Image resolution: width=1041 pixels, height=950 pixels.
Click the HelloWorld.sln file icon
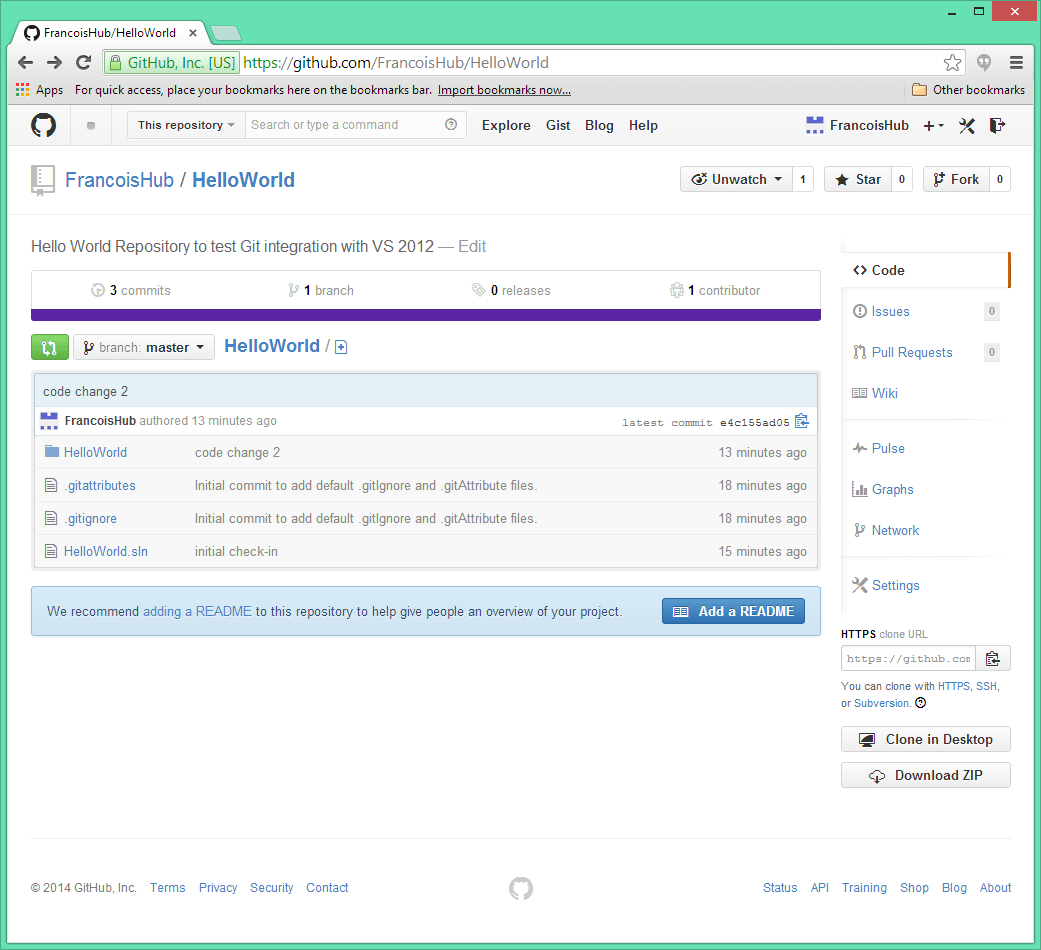pyautogui.click(x=50, y=551)
